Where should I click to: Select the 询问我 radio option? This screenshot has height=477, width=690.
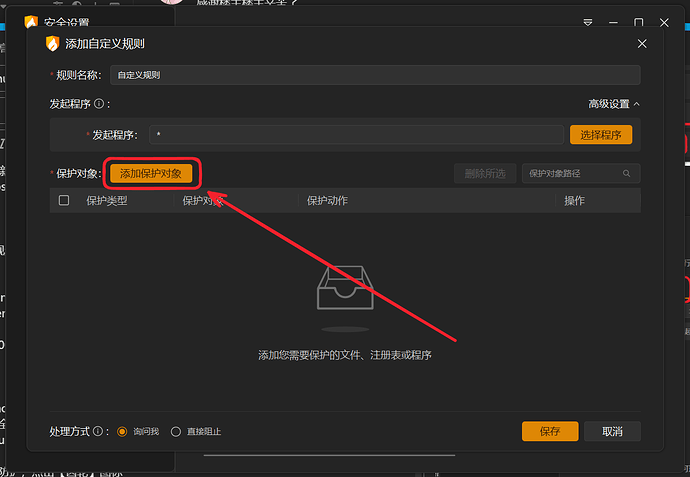pyautogui.click(x=123, y=432)
